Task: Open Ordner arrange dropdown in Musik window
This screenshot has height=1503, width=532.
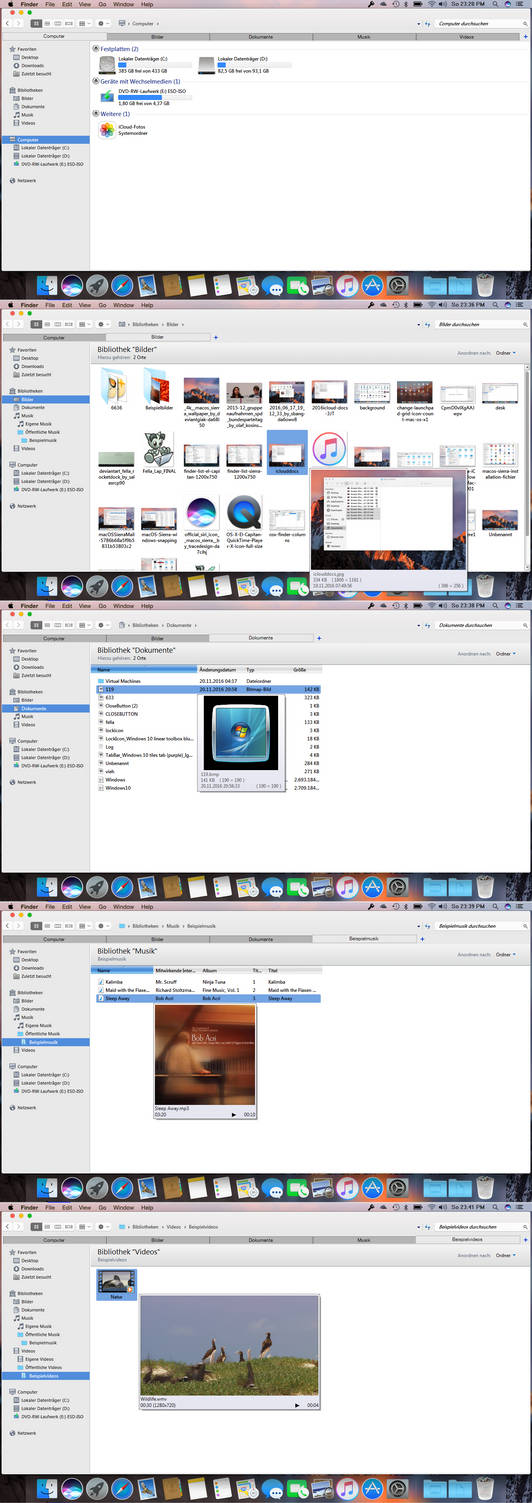Action: click(505, 955)
